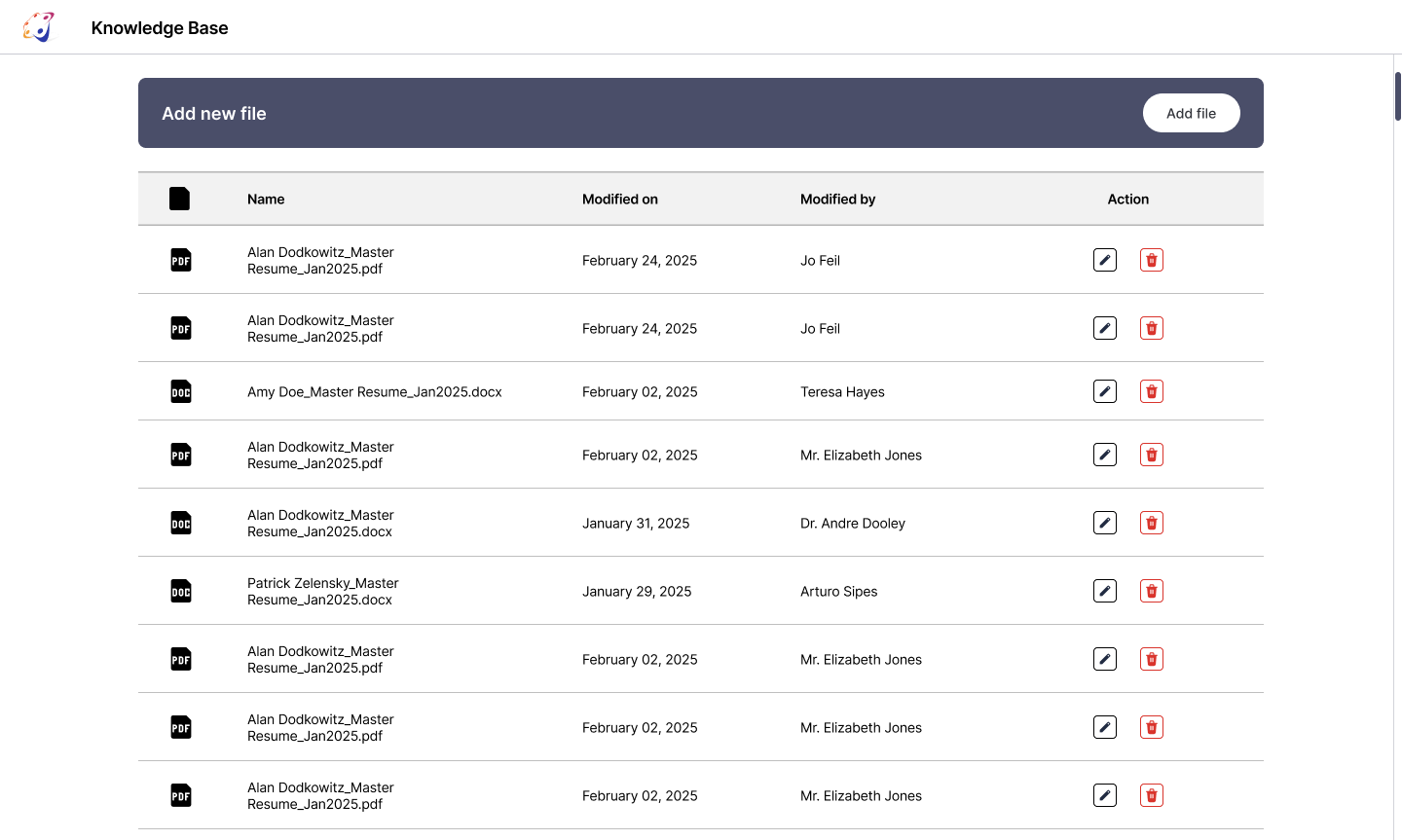Sort by the Name column header
The image size is (1402, 840).
click(266, 199)
